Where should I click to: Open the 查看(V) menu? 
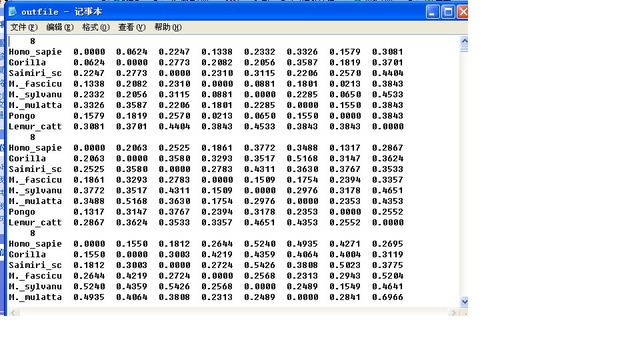point(131,27)
